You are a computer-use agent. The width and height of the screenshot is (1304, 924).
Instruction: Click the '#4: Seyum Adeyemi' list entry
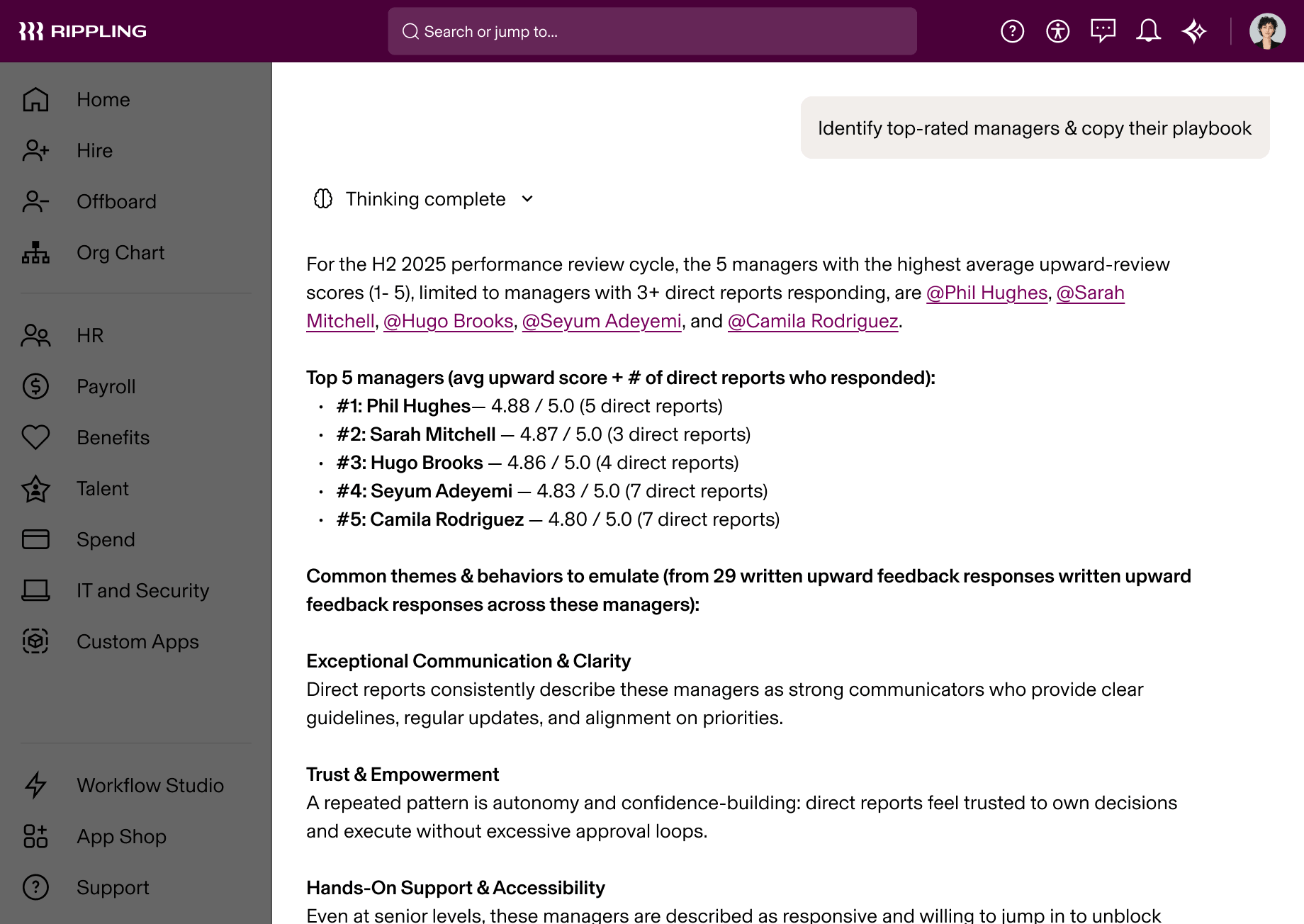tap(552, 491)
